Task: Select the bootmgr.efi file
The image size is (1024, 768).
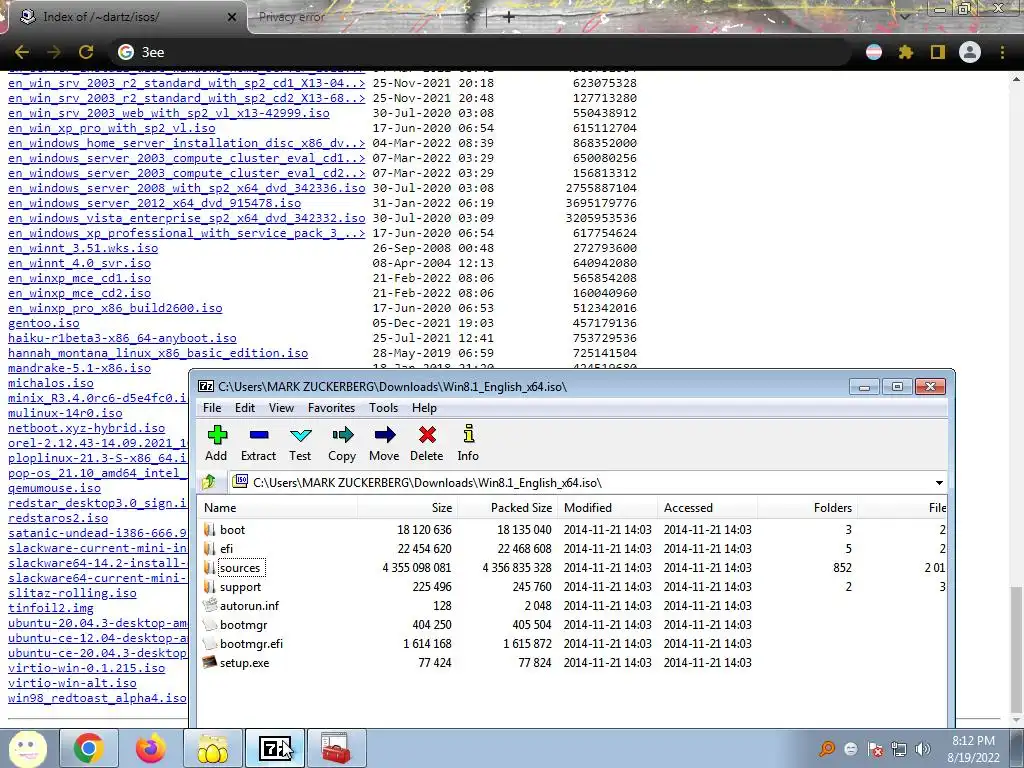Action: (x=573, y=643)
